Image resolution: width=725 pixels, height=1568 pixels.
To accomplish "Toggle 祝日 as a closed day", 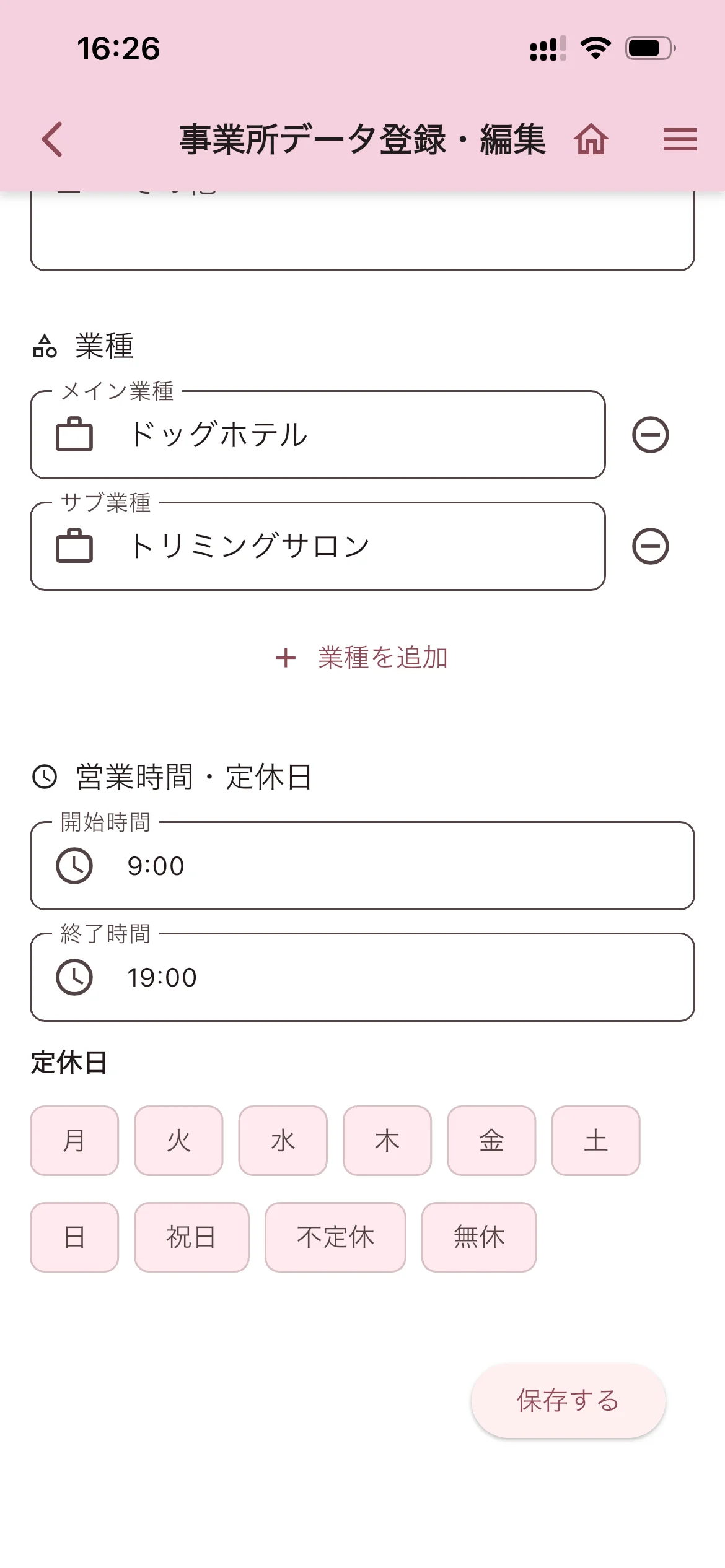I will tap(191, 1237).
